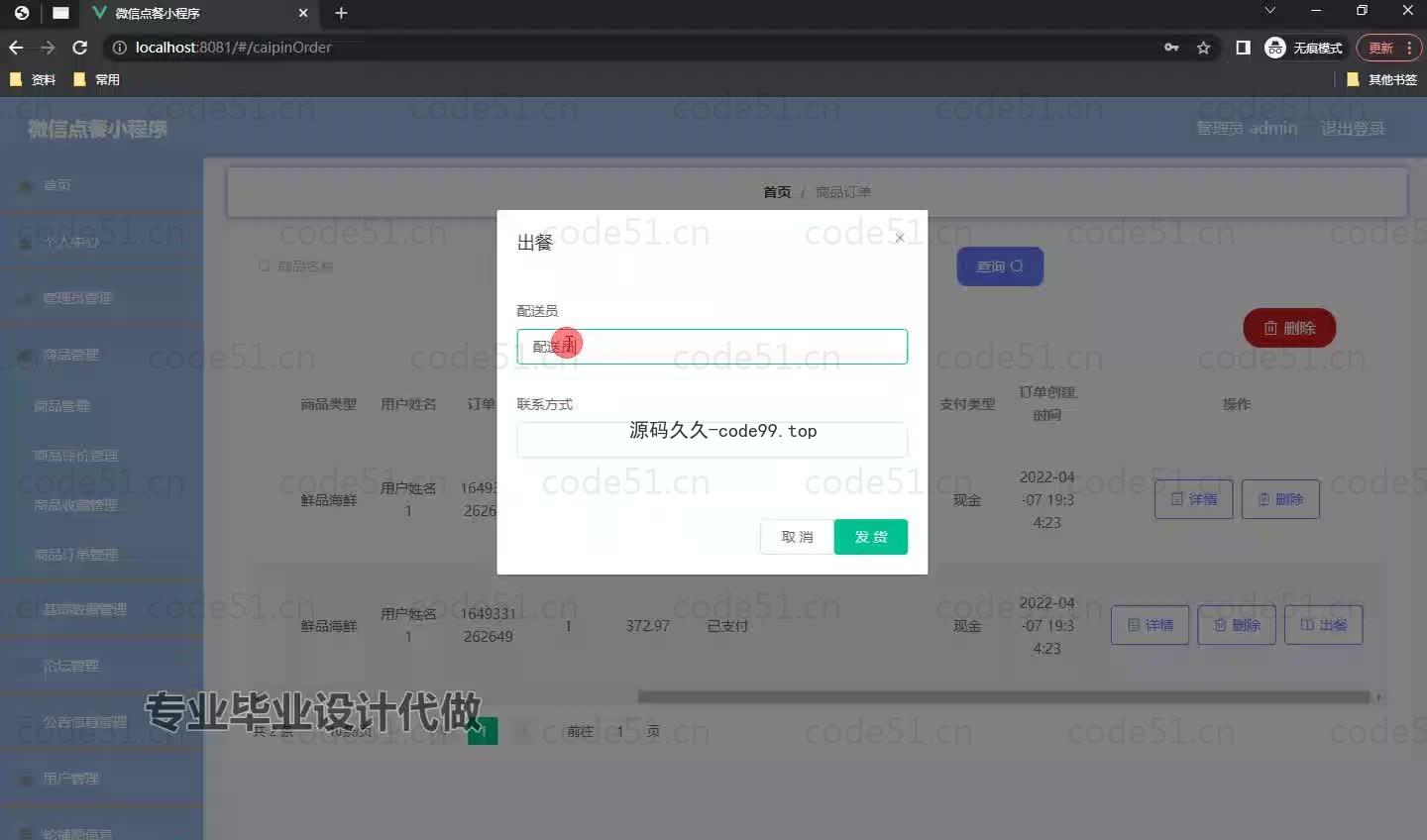Click the 联系方式 input field

(x=712, y=440)
